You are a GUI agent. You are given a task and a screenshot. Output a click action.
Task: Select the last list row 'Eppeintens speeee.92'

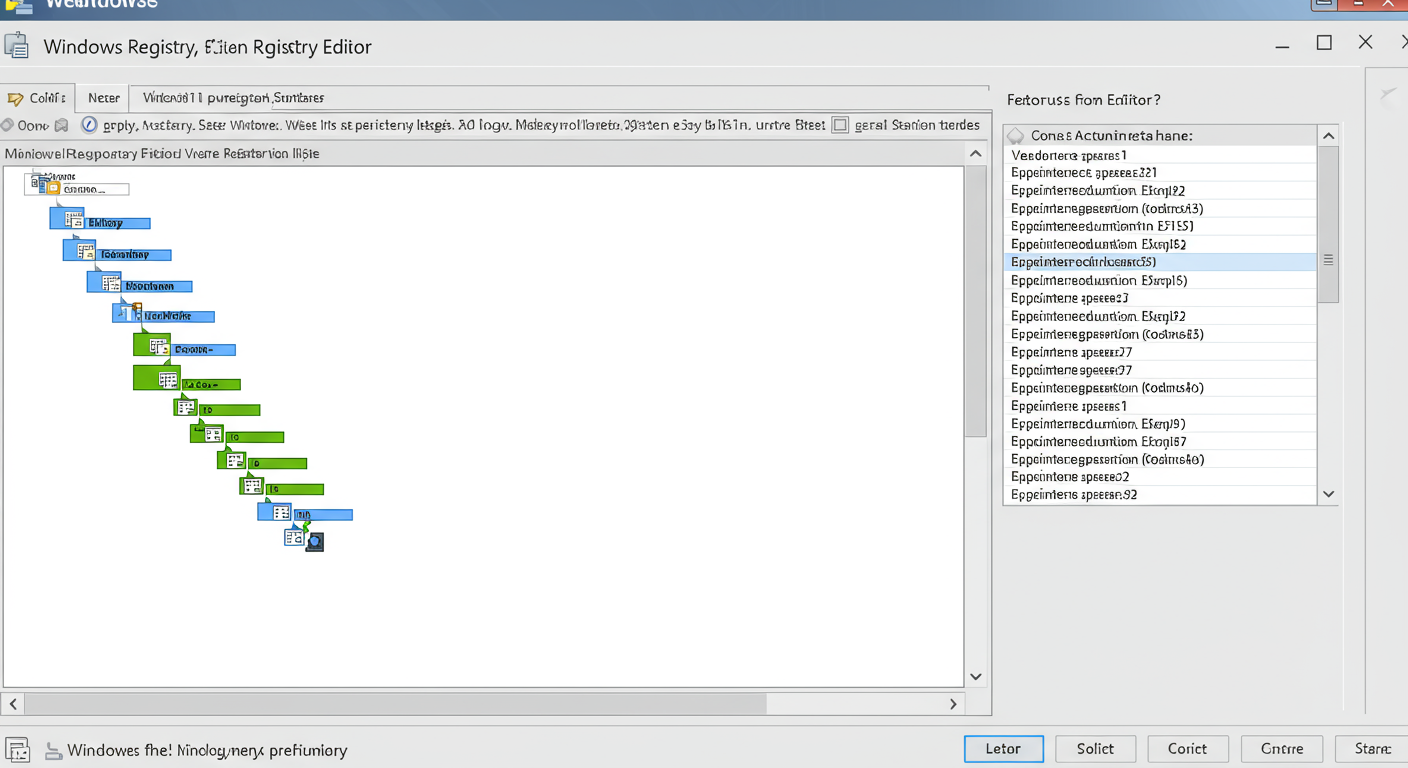coord(1160,495)
